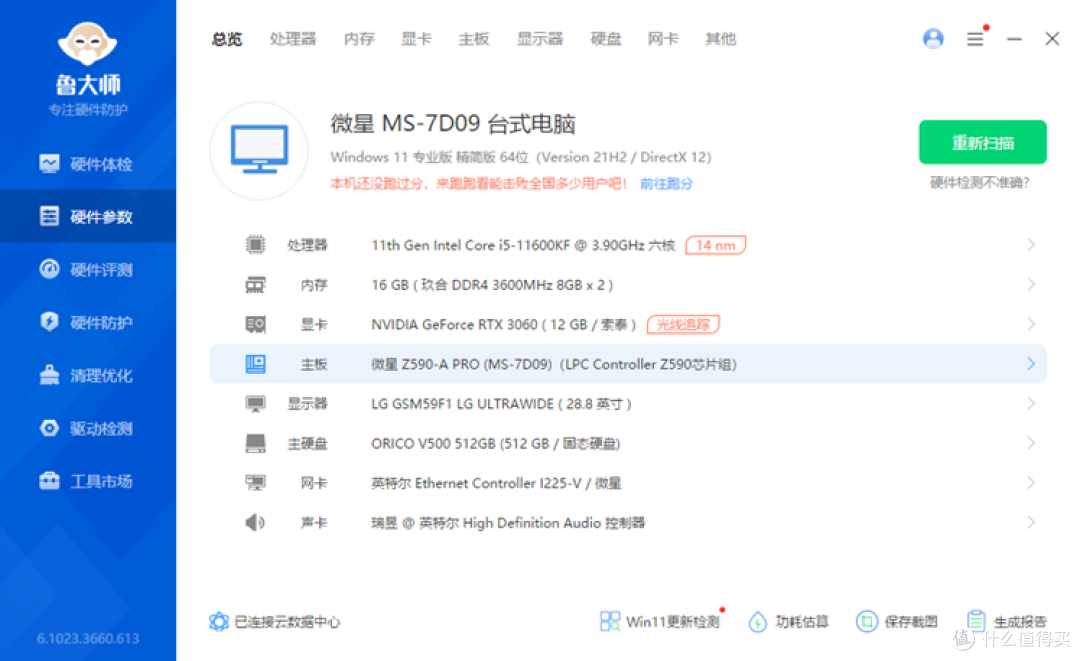
Task: Switch to the 硬盘 tab
Action: pos(606,39)
